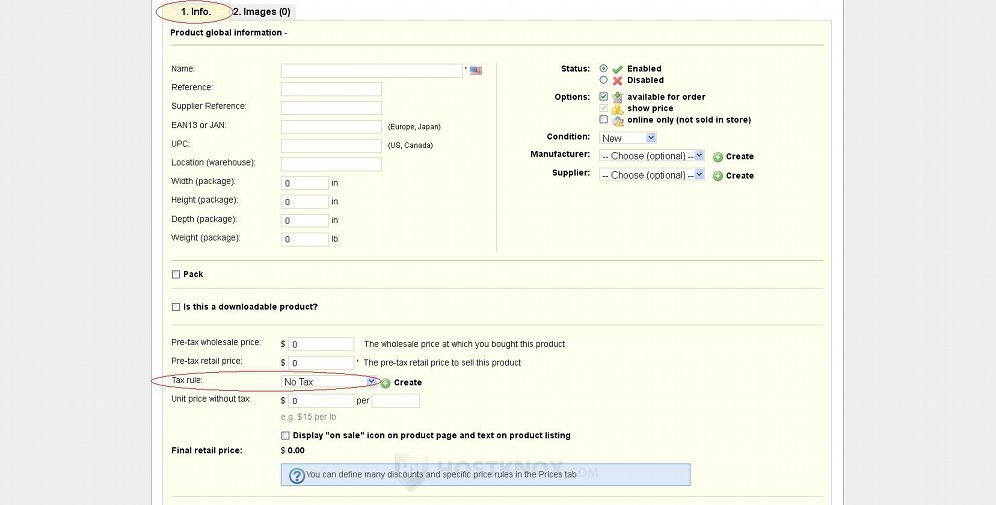
Task: Enable online only checkbox
Action: (x=603, y=119)
